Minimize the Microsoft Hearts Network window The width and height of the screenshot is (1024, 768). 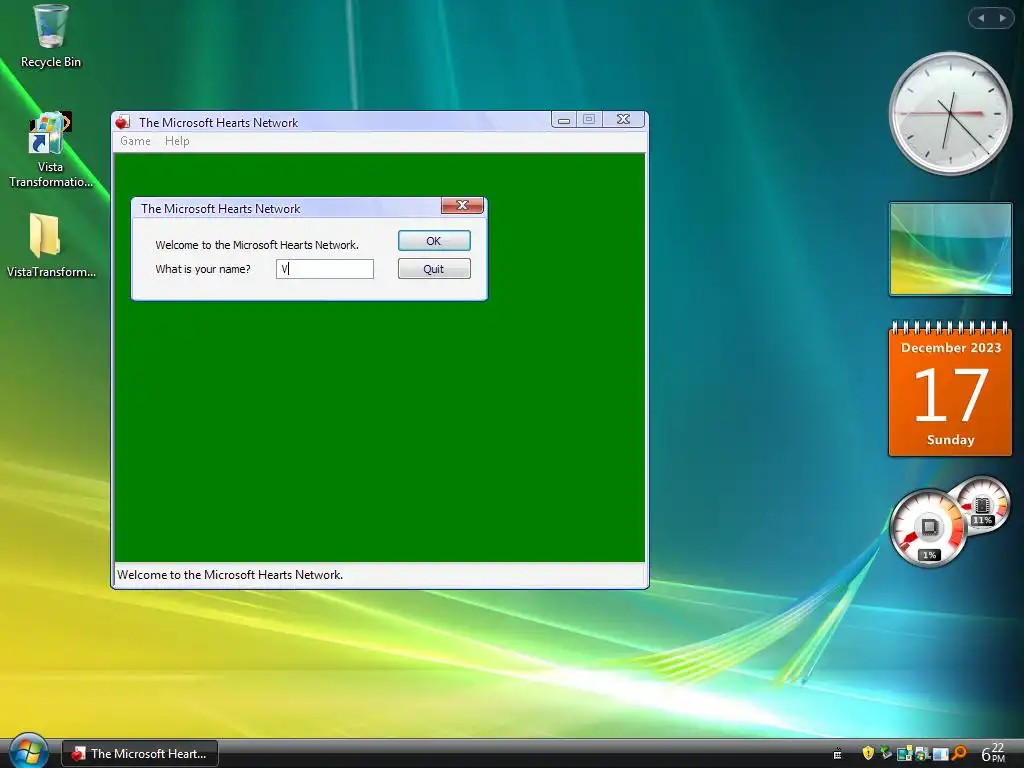(x=564, y=120)
